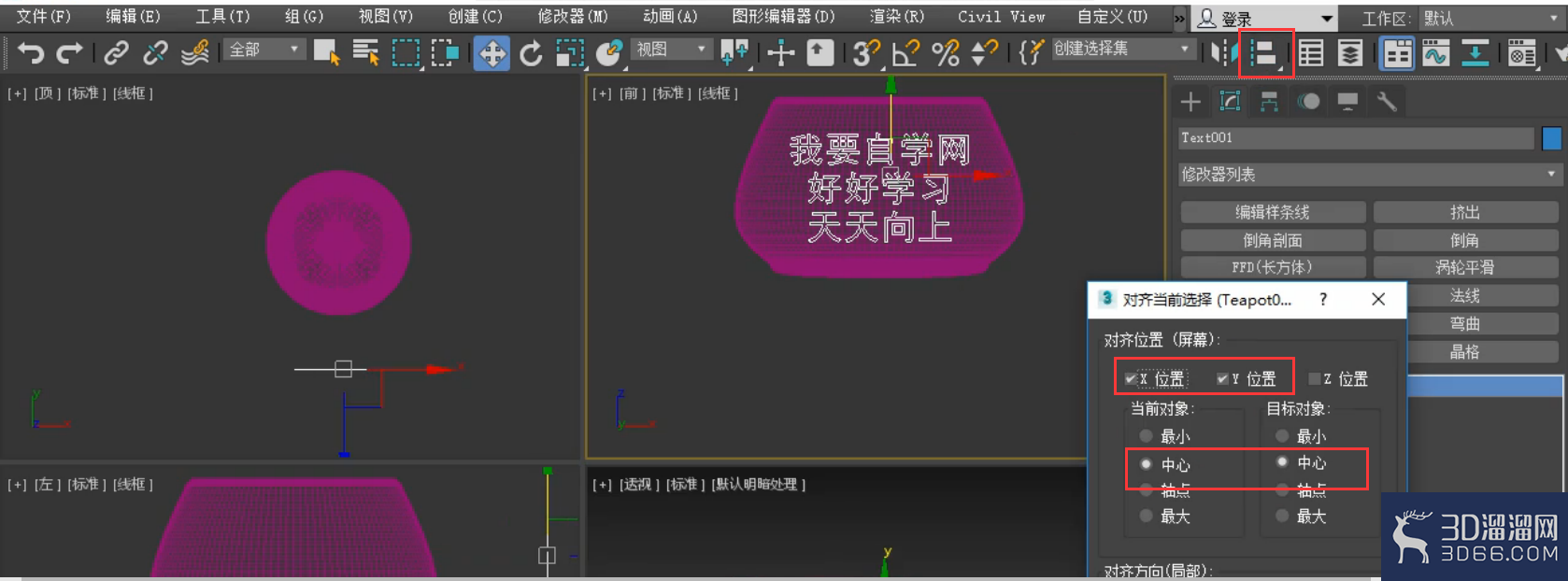This screenshot has height=581, width=1568.
Task: Toggle Window/Crossing selection mode icon
Action: pyautogui.click(x=445, y=53)
